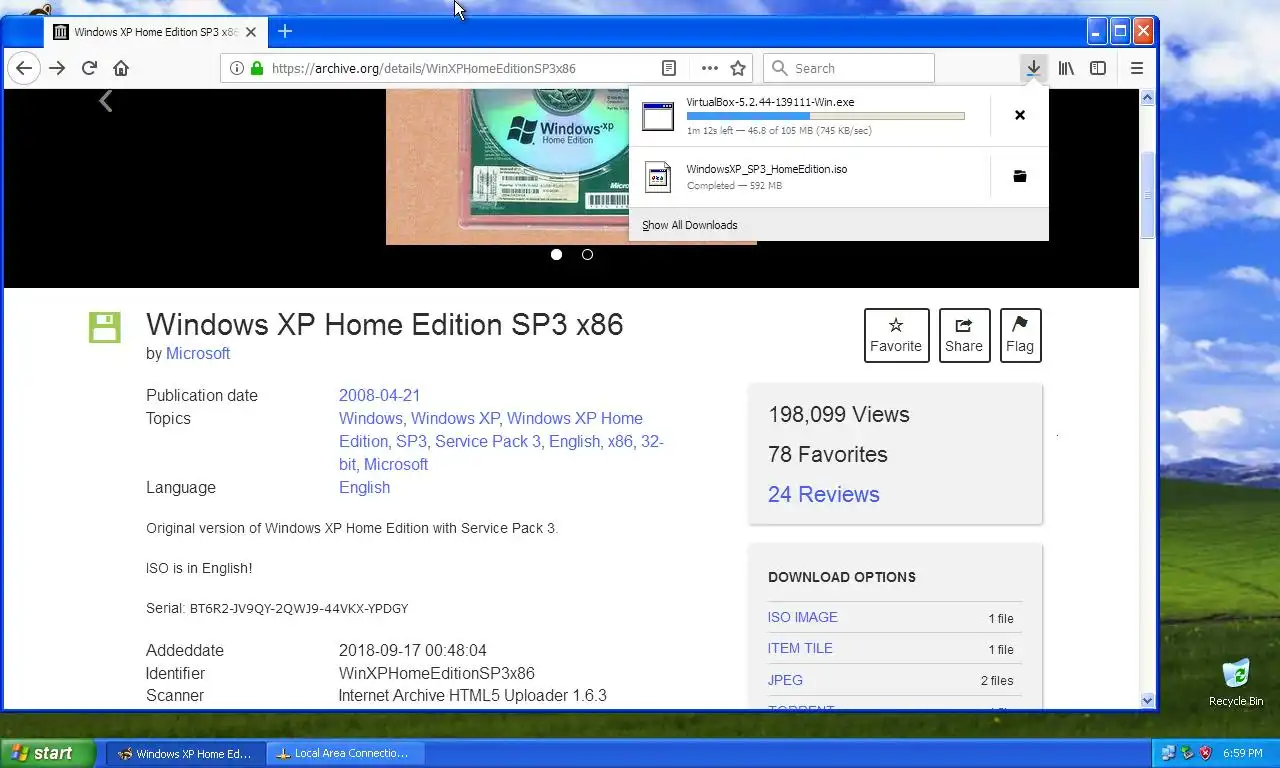Open the Firefox hamburger menu
Viewport: 1280px width, 768px height.
[x=1136, y=68]
